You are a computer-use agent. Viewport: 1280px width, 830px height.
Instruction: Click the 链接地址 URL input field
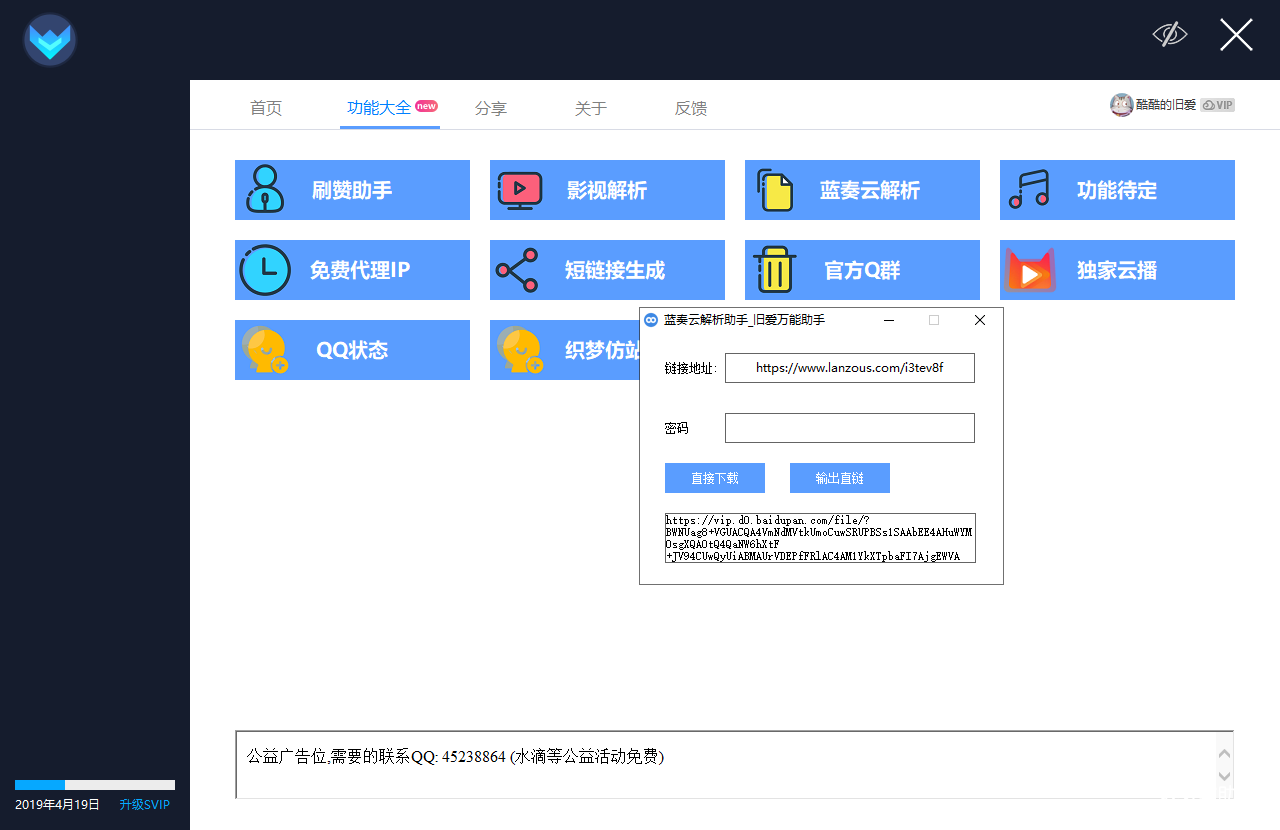tap(849, 368)
